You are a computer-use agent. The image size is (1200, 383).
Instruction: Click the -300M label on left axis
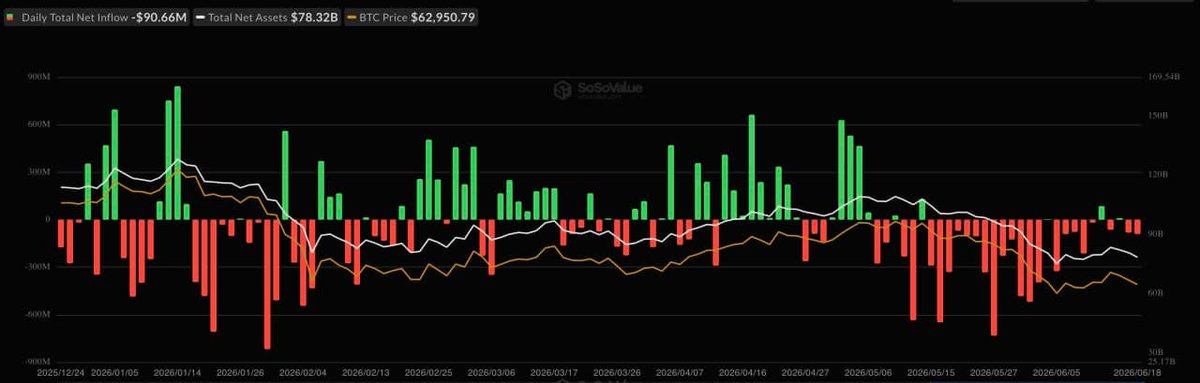(37, 267)
